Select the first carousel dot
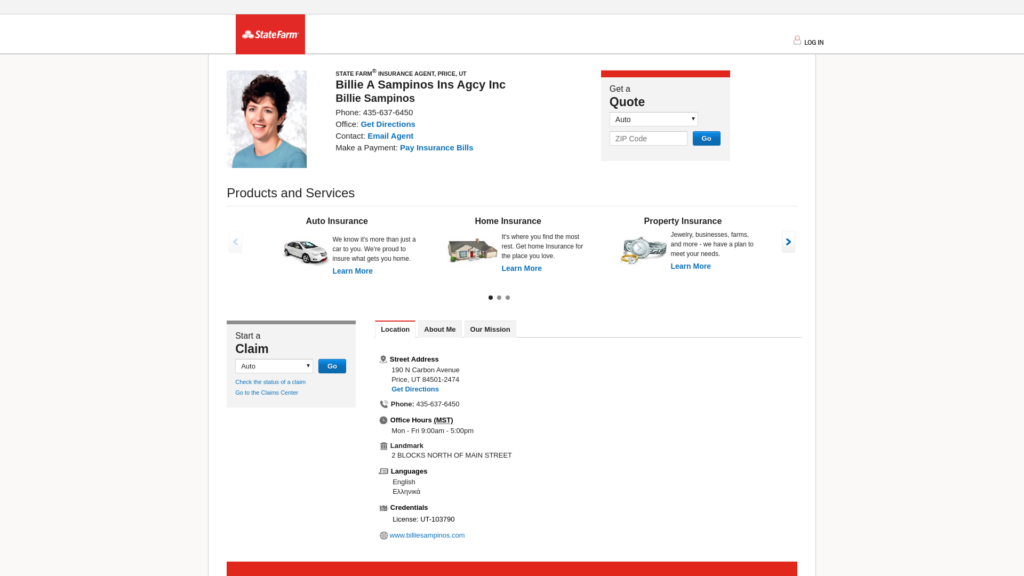1024x576 pixels. (x=490, y=298)
